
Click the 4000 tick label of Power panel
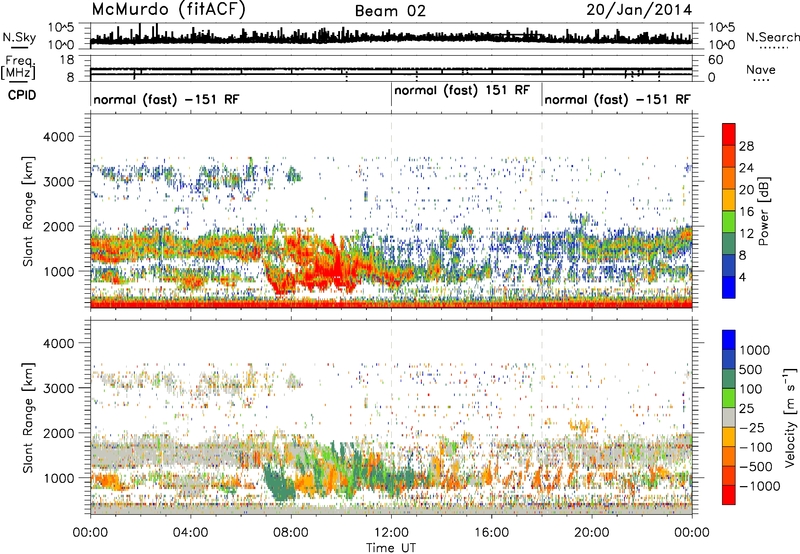[61, 137]
